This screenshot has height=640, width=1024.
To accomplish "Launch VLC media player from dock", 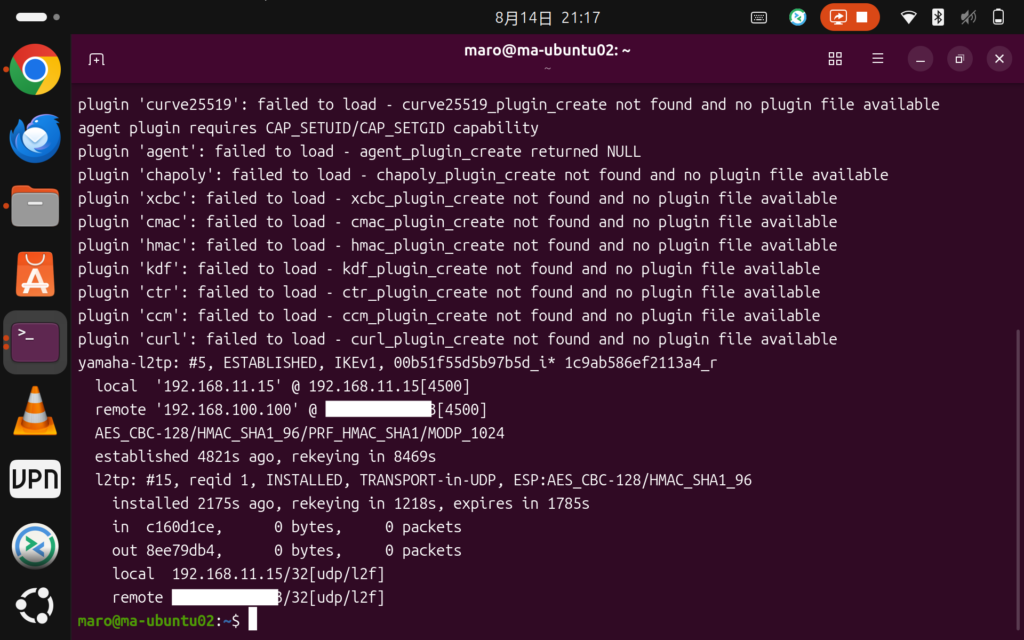I will [x=35, y=411].
